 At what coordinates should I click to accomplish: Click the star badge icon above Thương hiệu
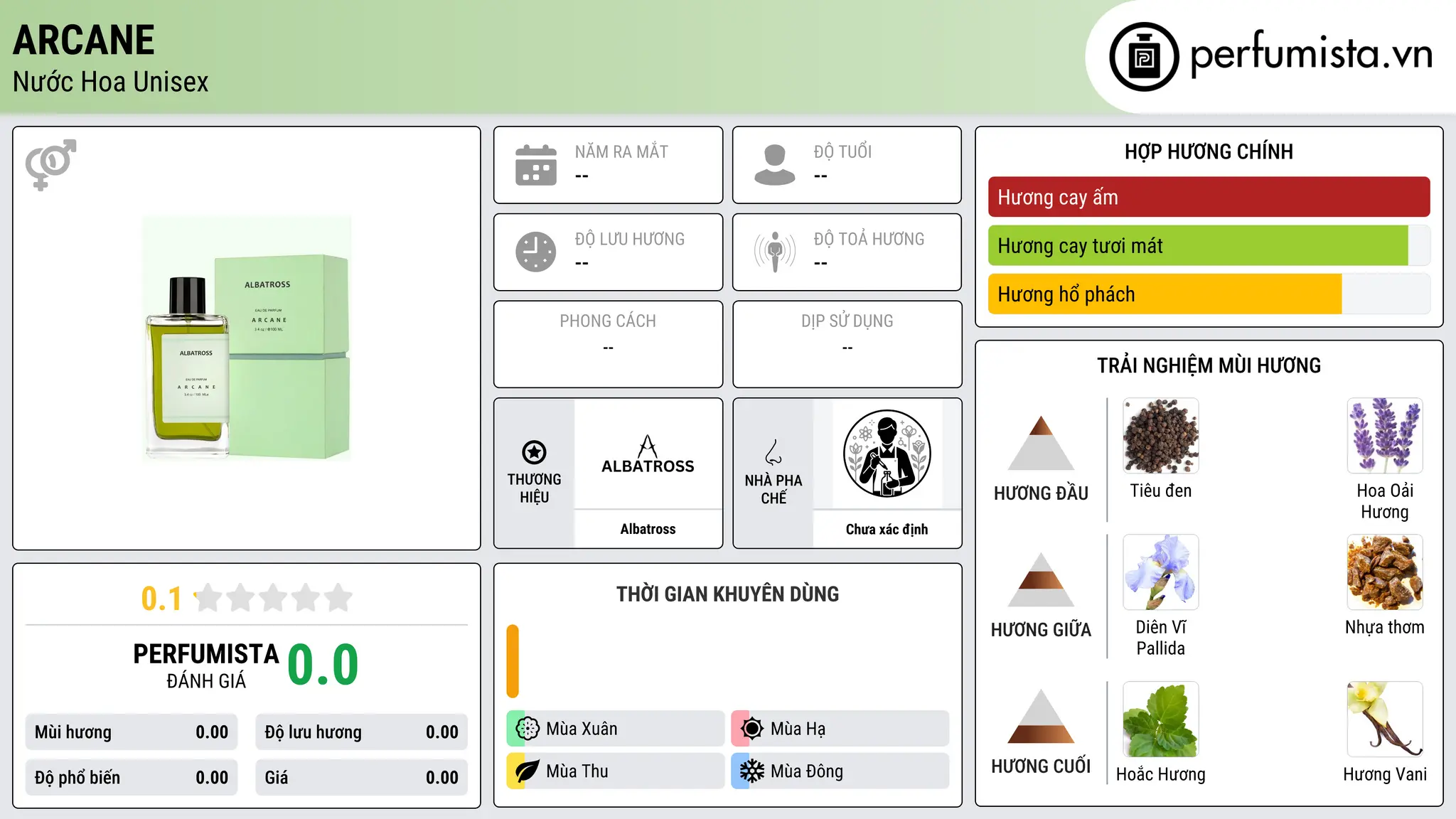[534, 452]
